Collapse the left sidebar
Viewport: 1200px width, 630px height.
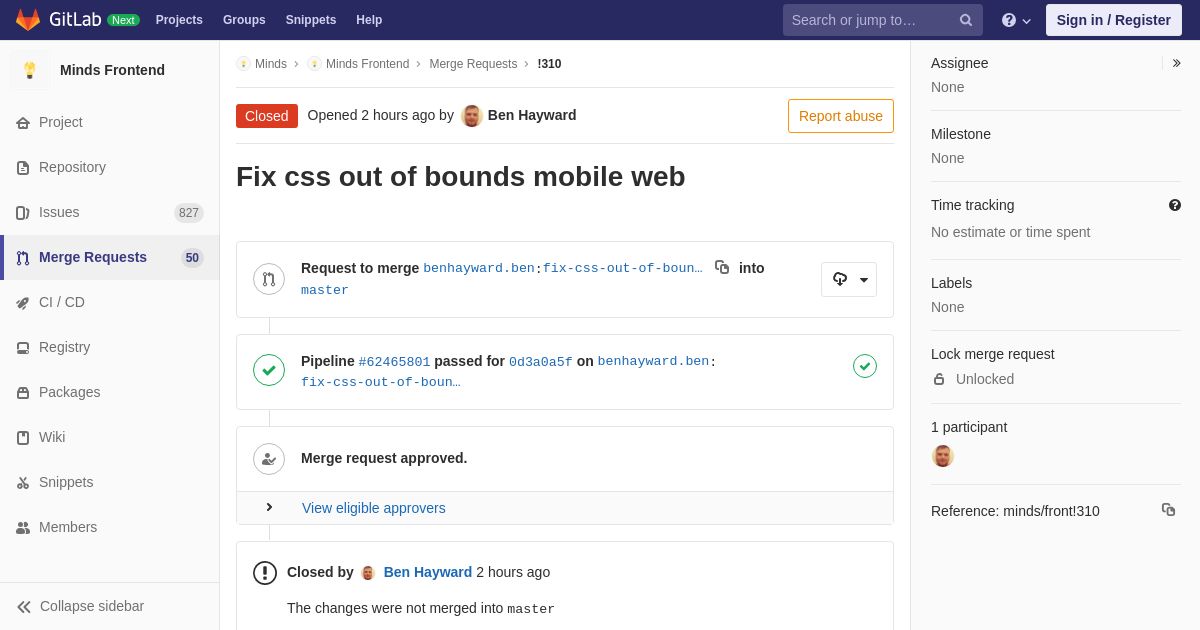tap(80, 606)
